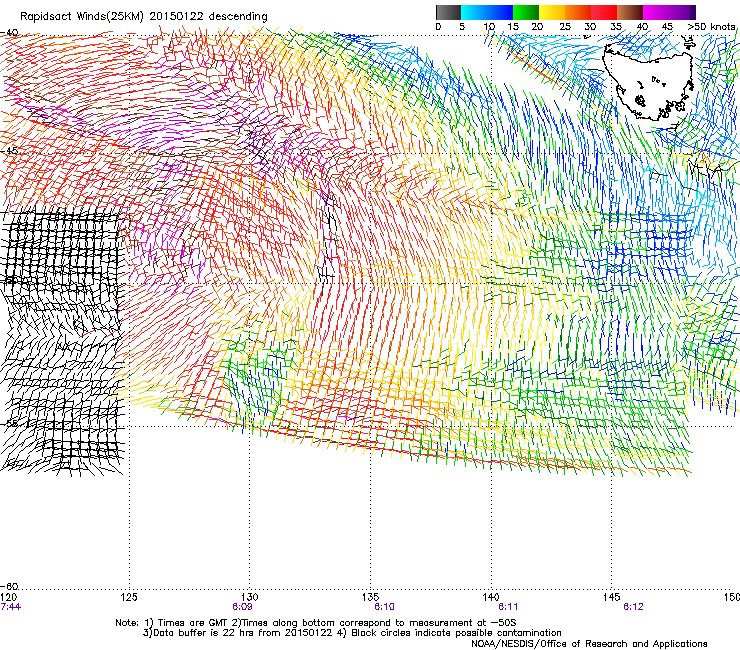
Task: Click the map title 'Rapidsact Winds(25KM) 20150122 descending'
Action: pos(143,16)
